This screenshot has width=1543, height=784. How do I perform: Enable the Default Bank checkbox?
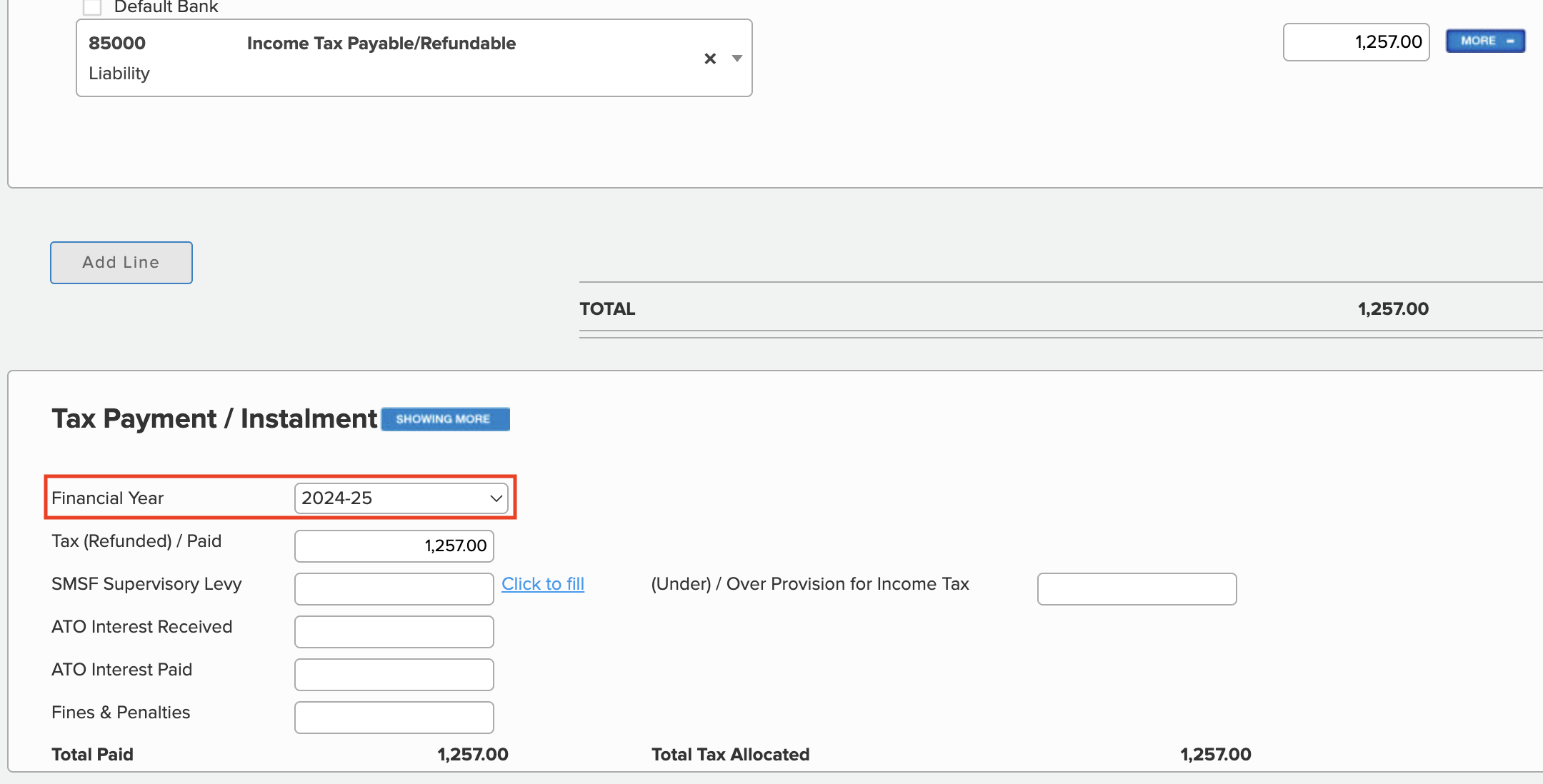[93, 6]
